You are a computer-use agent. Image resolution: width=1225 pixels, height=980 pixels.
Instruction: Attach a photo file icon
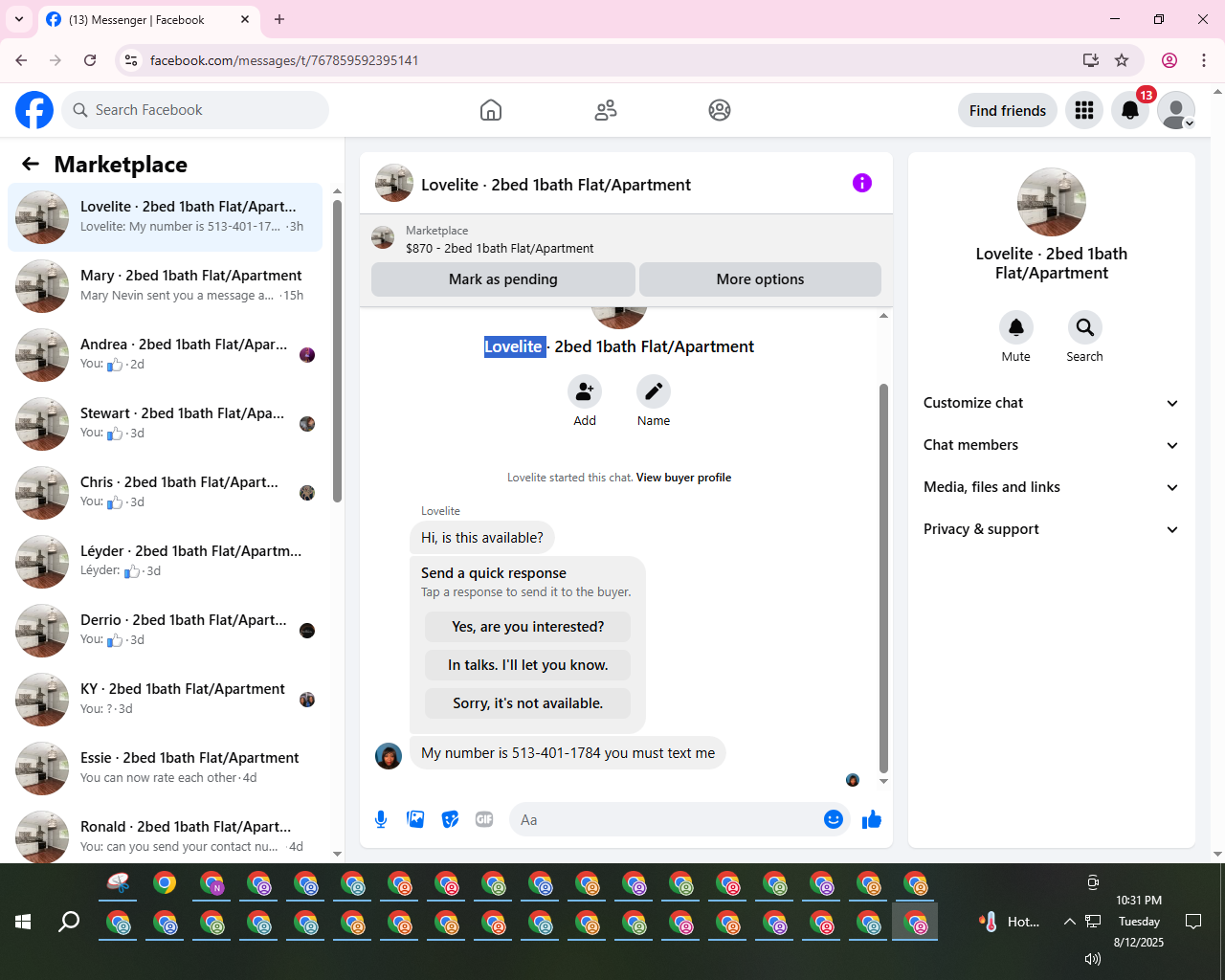click(x=415, y=819)
